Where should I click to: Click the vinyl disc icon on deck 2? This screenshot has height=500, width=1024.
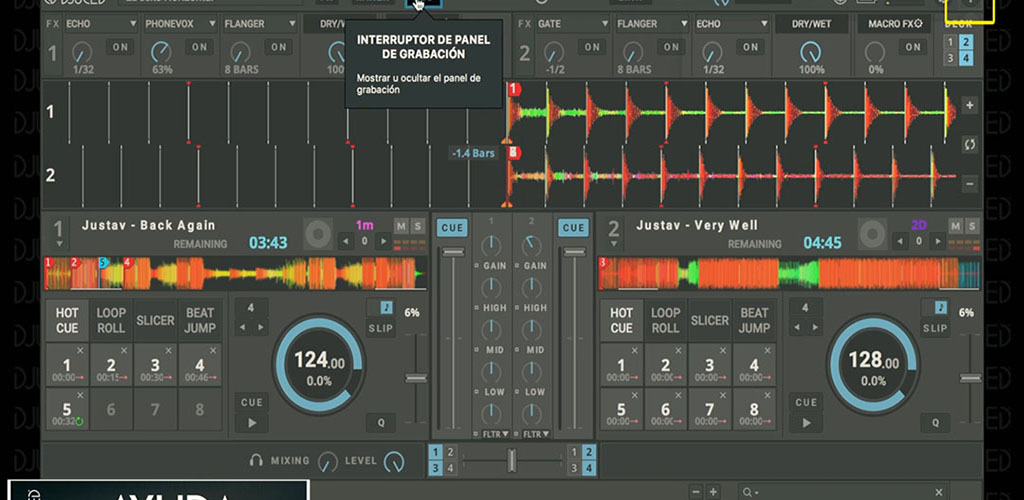(x=873, y=234)
